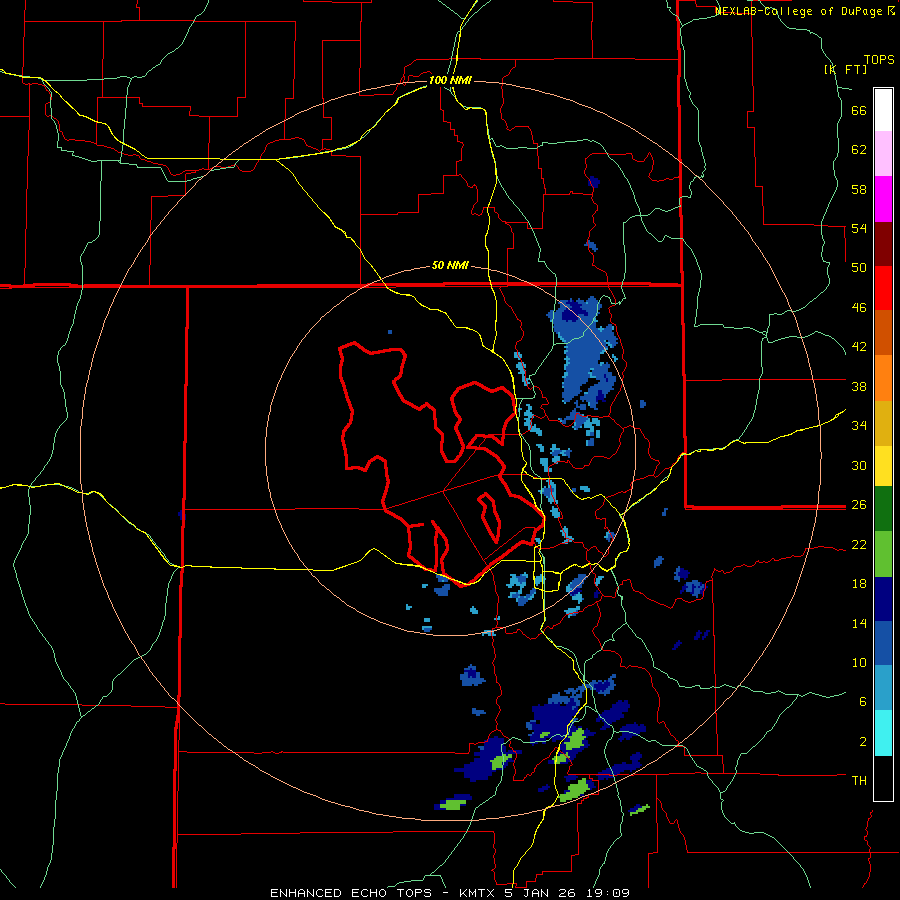Image resolution: width=900 pixels, height=900 pixels.
Task: Click the legend value 38
Action: tap(859, 386)
